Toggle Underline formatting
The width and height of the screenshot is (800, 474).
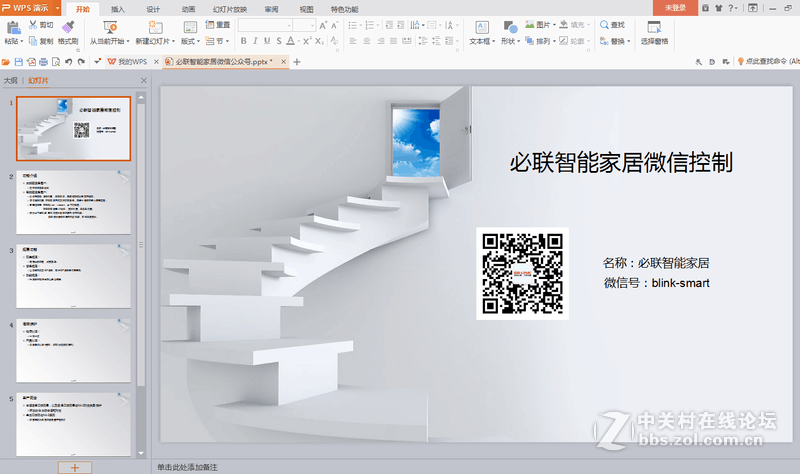click(267, 41)
